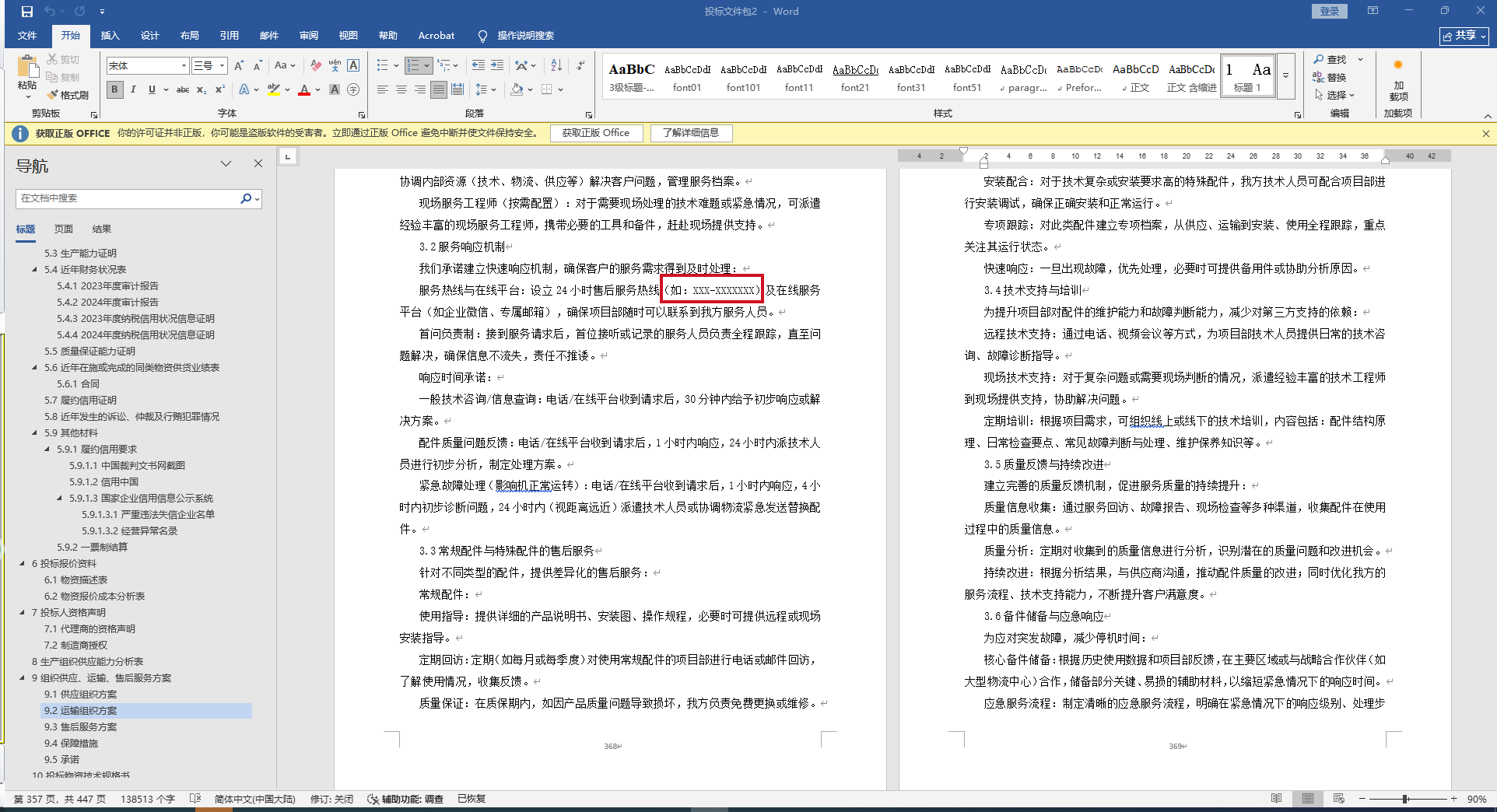
Task: Switch to Read Mode view icon
Action: pyautogui.click(x=1277, y=799)
